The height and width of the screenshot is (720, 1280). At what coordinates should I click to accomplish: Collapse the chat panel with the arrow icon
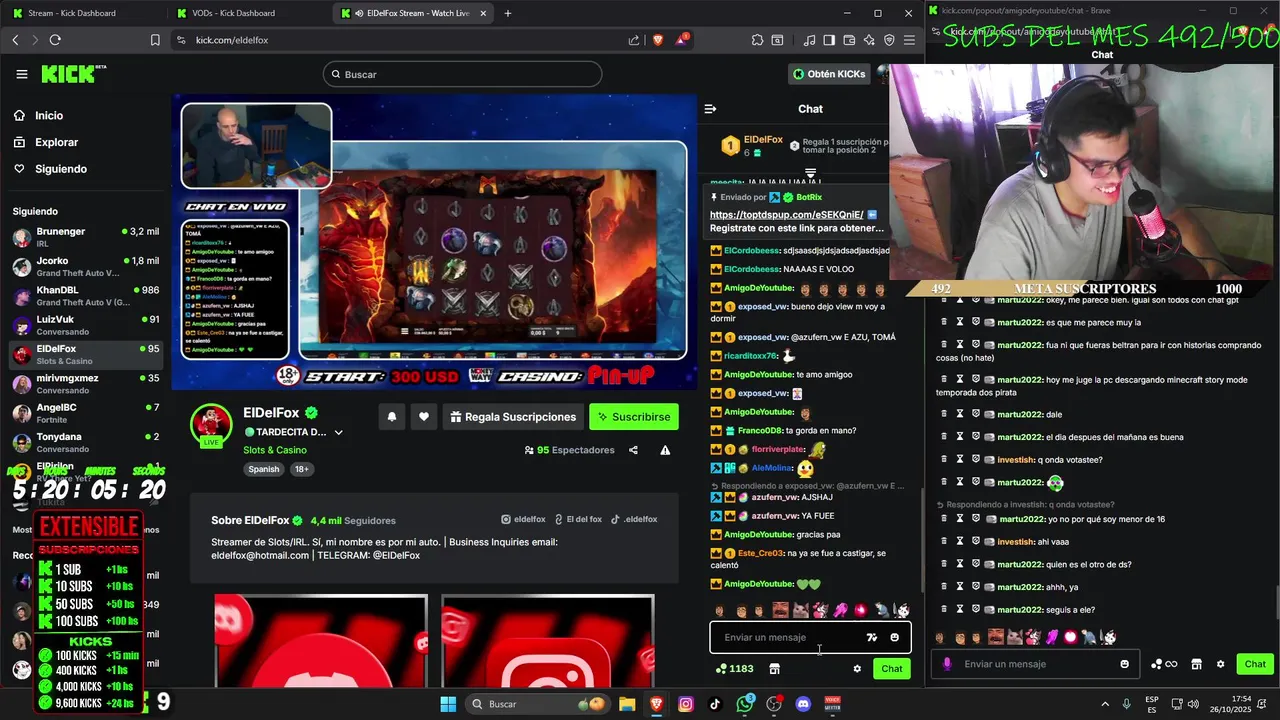[710, 109]
